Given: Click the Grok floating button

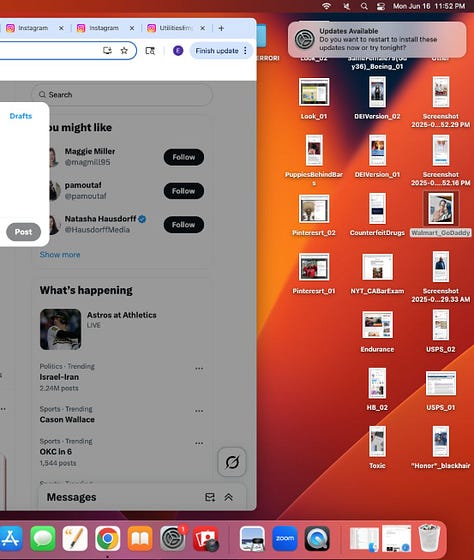Looking at the screenshot, I should (x=232, y=462).
